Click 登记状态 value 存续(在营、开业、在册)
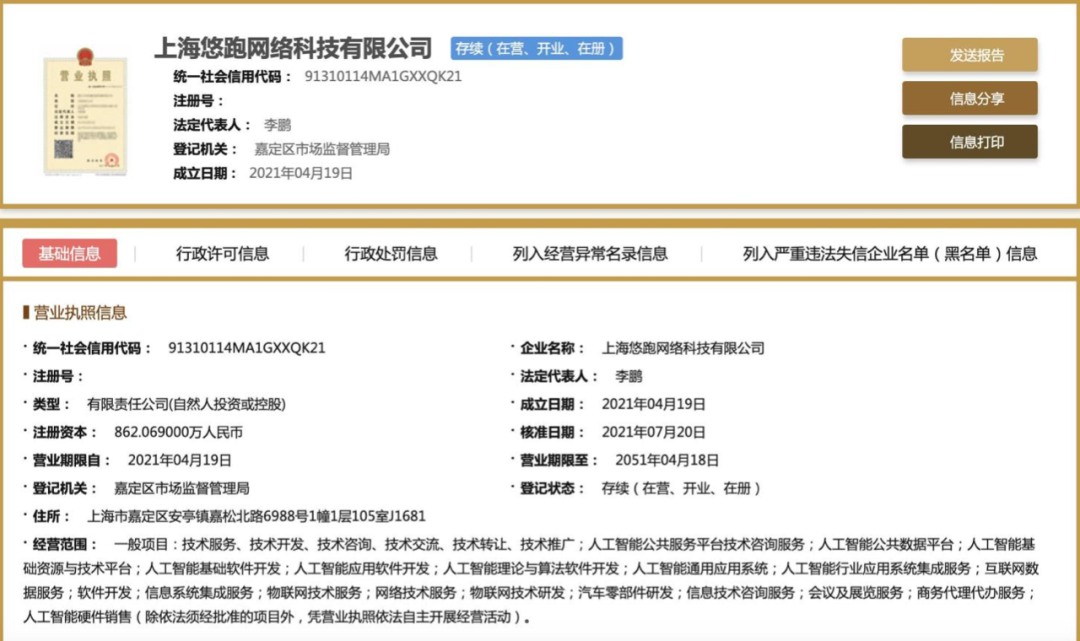1080x641 pixels. pyautogui.click(x=681, y=488)
